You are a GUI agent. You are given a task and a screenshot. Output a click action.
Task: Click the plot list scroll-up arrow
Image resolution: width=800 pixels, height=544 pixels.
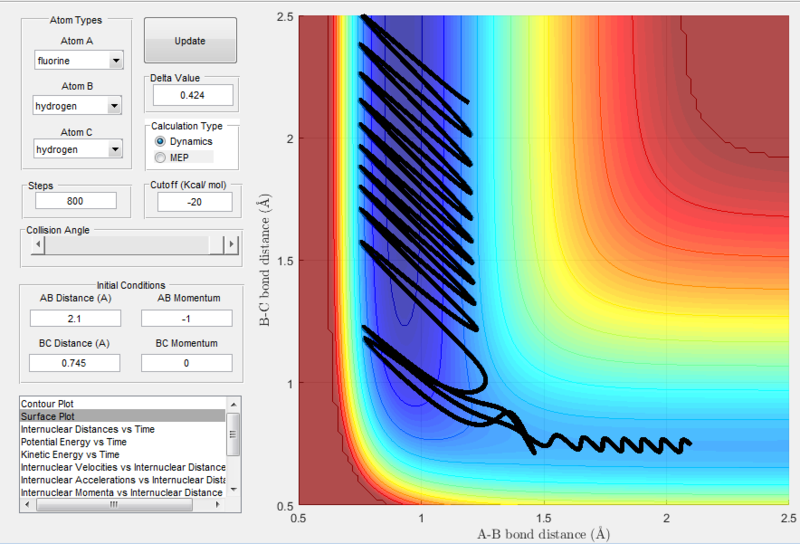pos(233,404)
